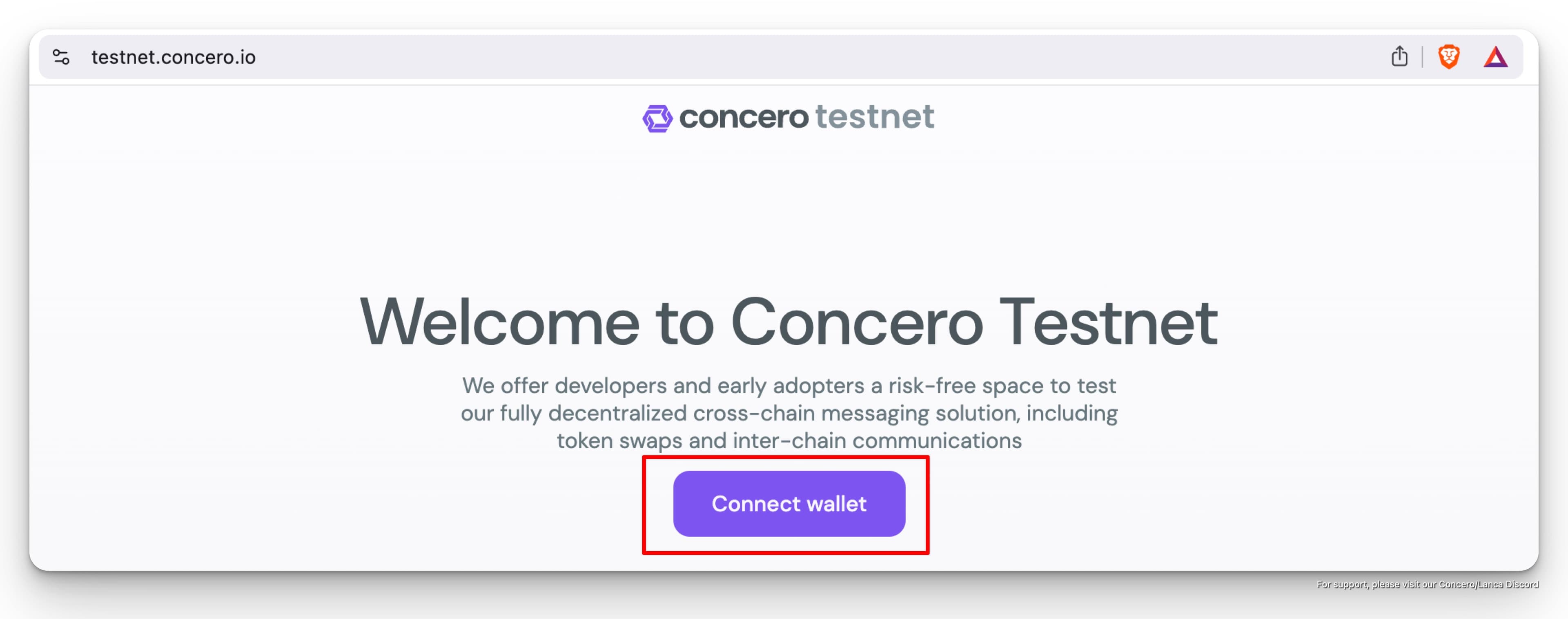Image resolution: width=1568 pixels, height=619 pixels.
Task: Open the Concero/Lanca Discord support link
Action: point(1488,584)
